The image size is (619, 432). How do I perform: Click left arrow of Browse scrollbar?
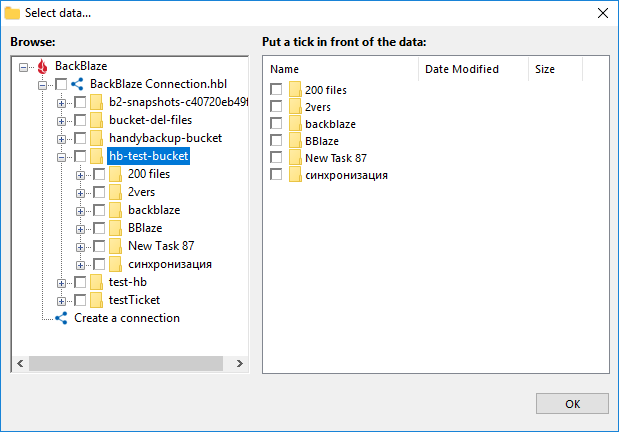tap(20, 363)
